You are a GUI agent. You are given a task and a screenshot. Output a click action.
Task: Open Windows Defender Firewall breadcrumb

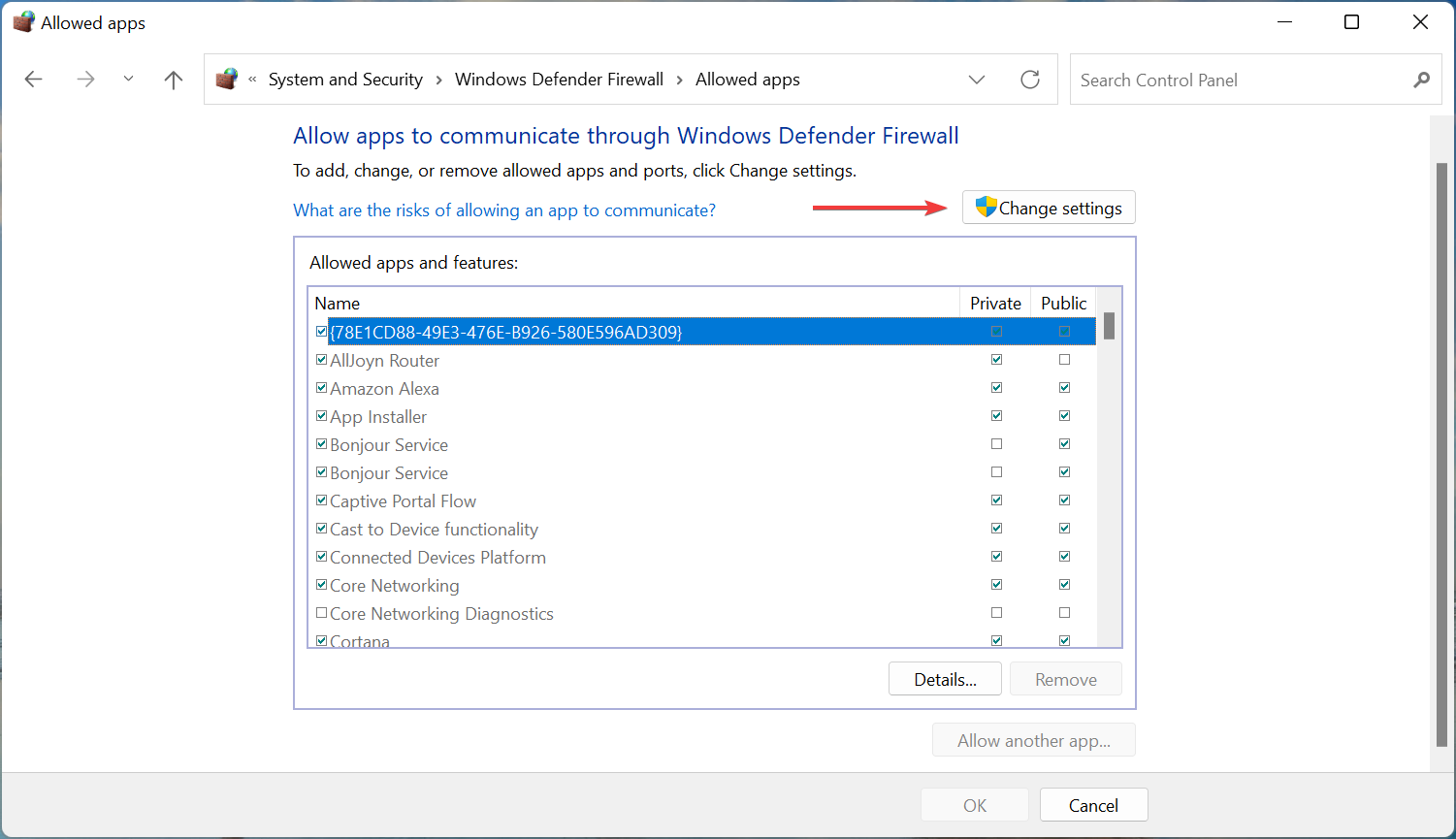click(559, 80)
